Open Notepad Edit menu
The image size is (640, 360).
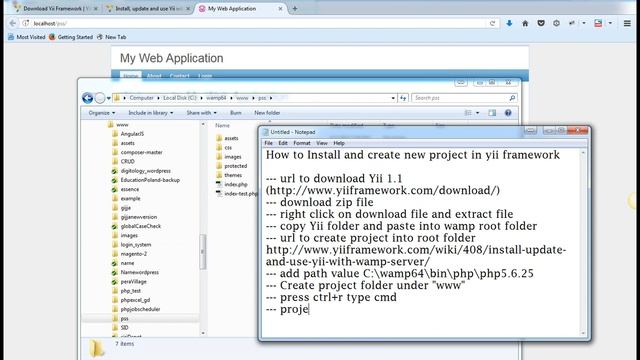(283, 143)
